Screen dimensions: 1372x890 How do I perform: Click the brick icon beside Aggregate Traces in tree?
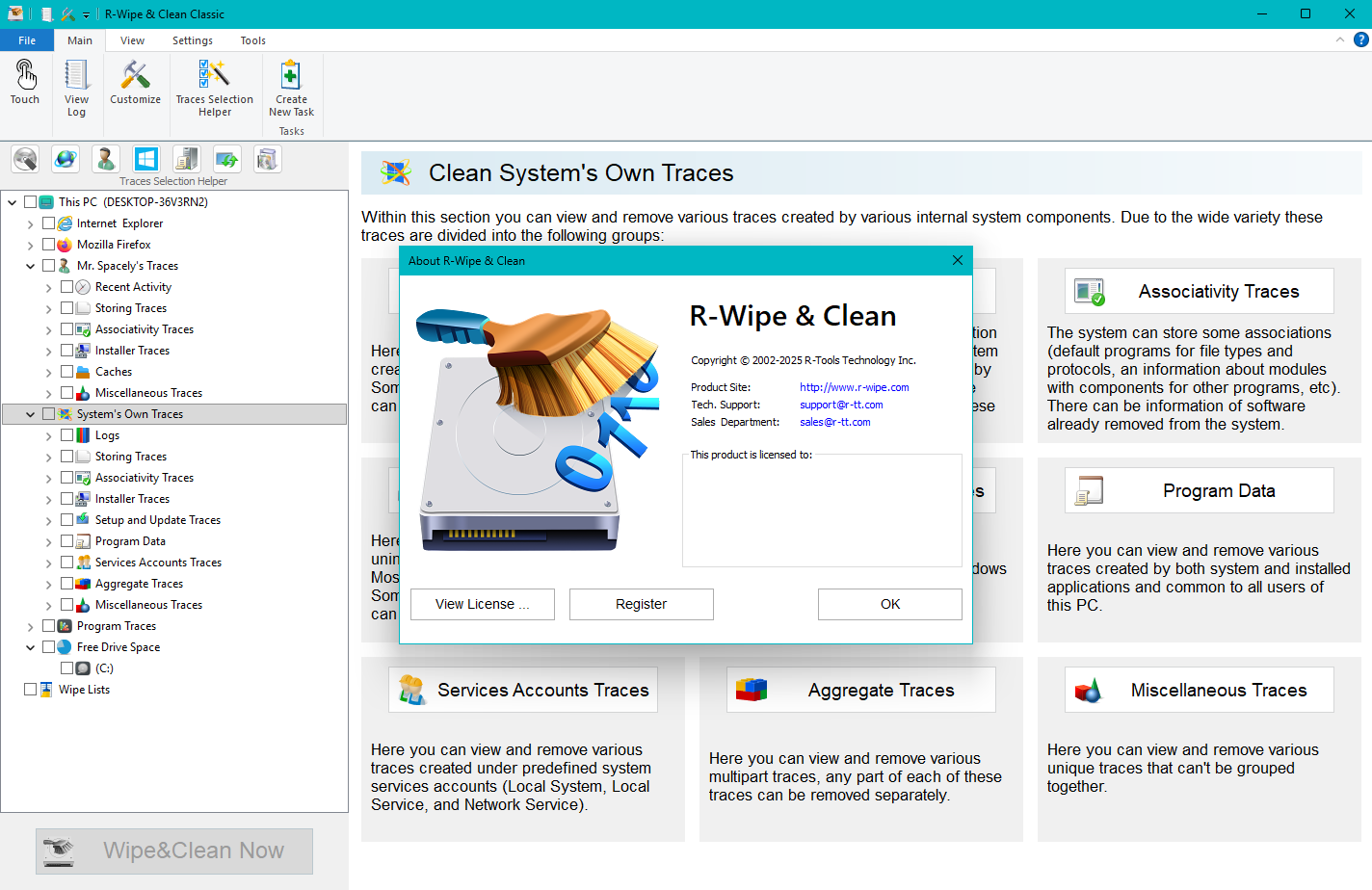[x=83, y=584]
